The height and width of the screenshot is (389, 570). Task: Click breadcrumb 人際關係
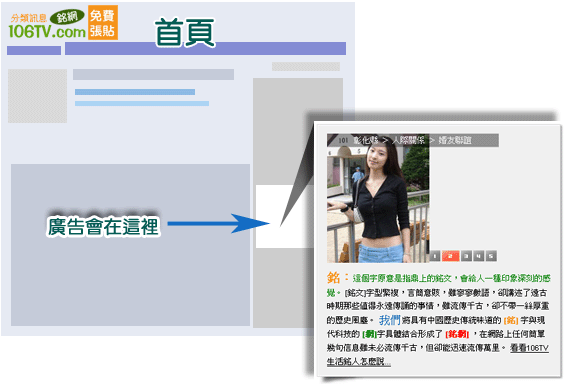tap(408, 140)
